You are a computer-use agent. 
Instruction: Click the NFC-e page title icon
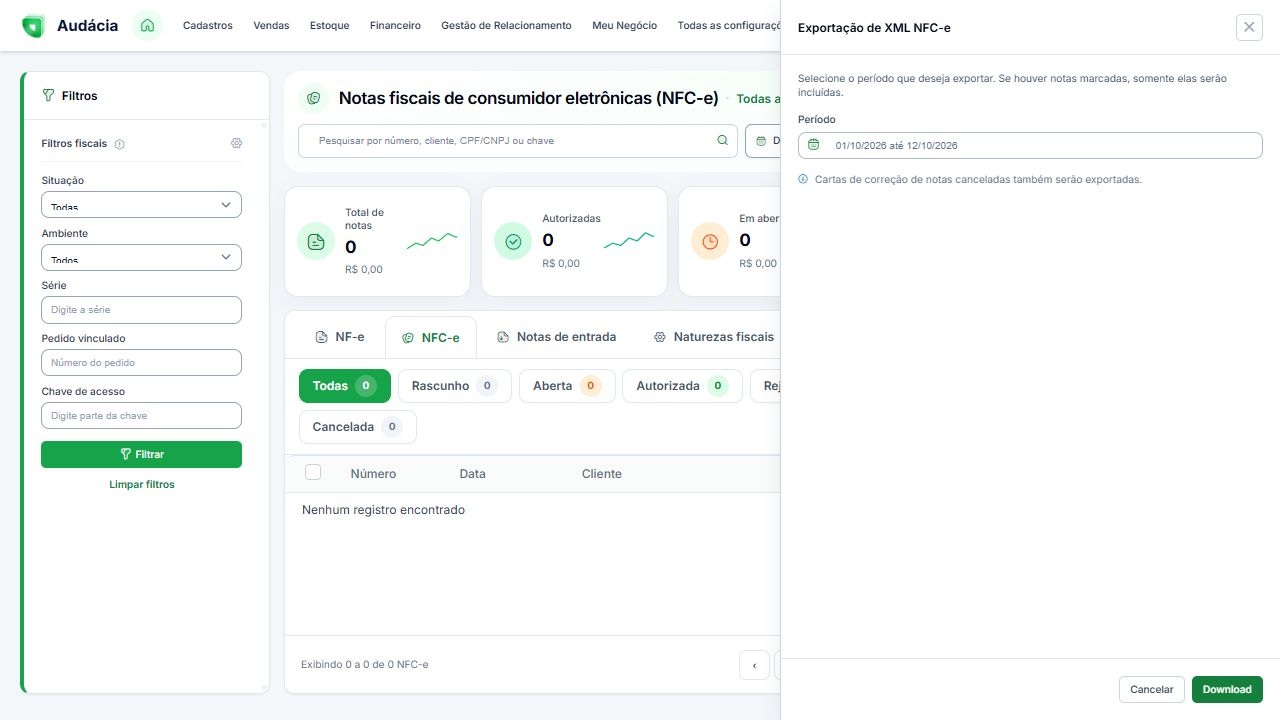[314, 98]
